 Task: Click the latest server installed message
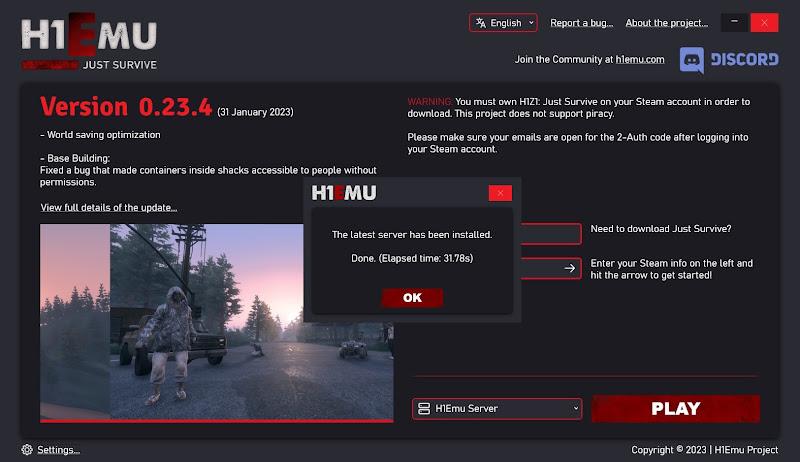(412, 235)
